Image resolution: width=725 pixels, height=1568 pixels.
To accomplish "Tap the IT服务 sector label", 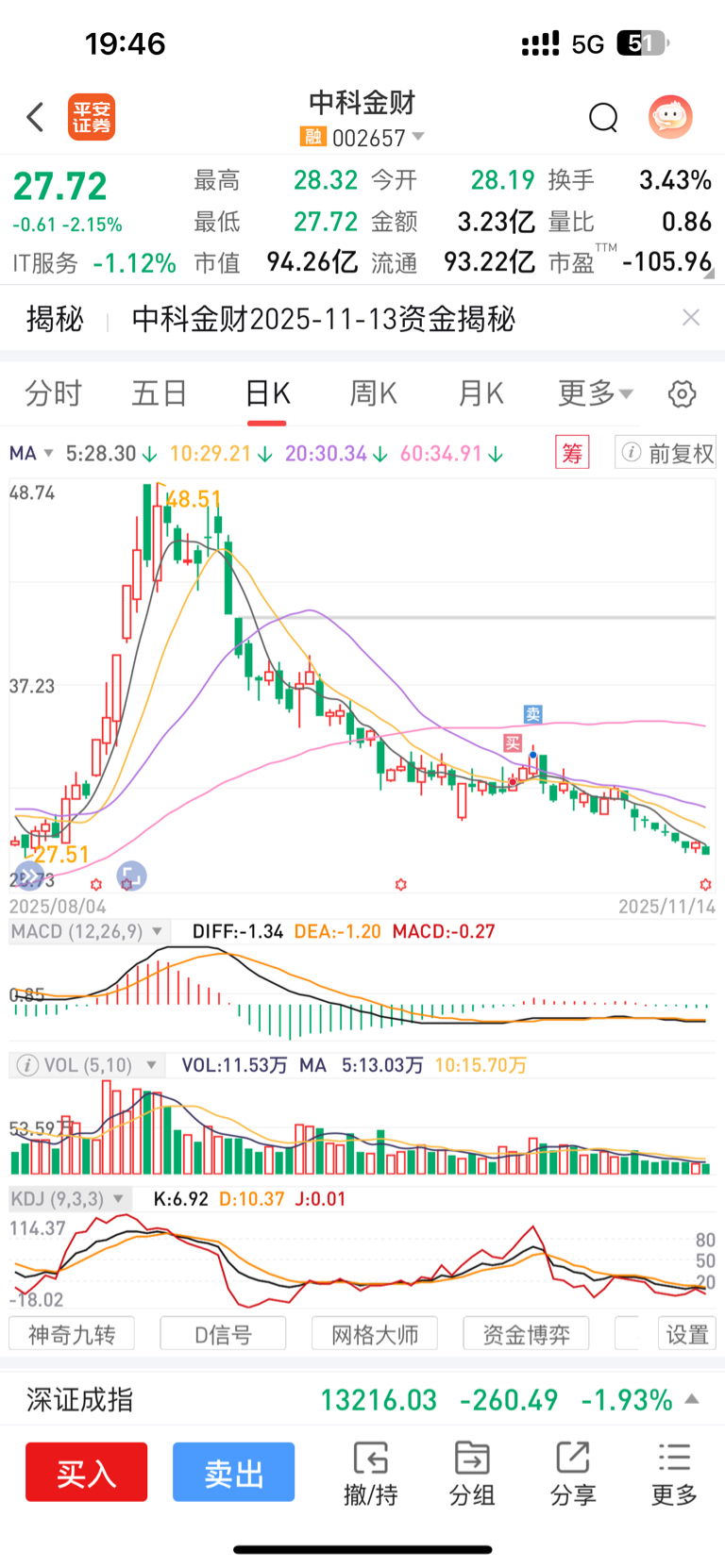I will (x=45, y=263).
